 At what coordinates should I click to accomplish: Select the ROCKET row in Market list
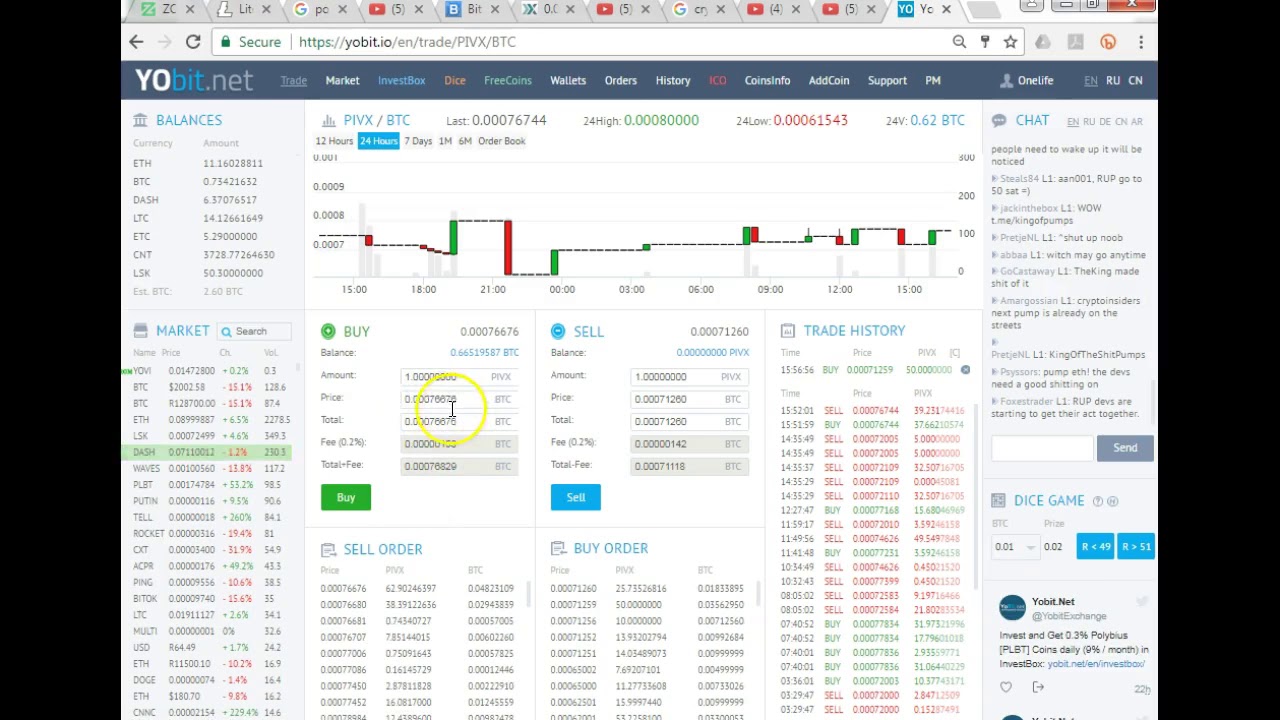207,533
